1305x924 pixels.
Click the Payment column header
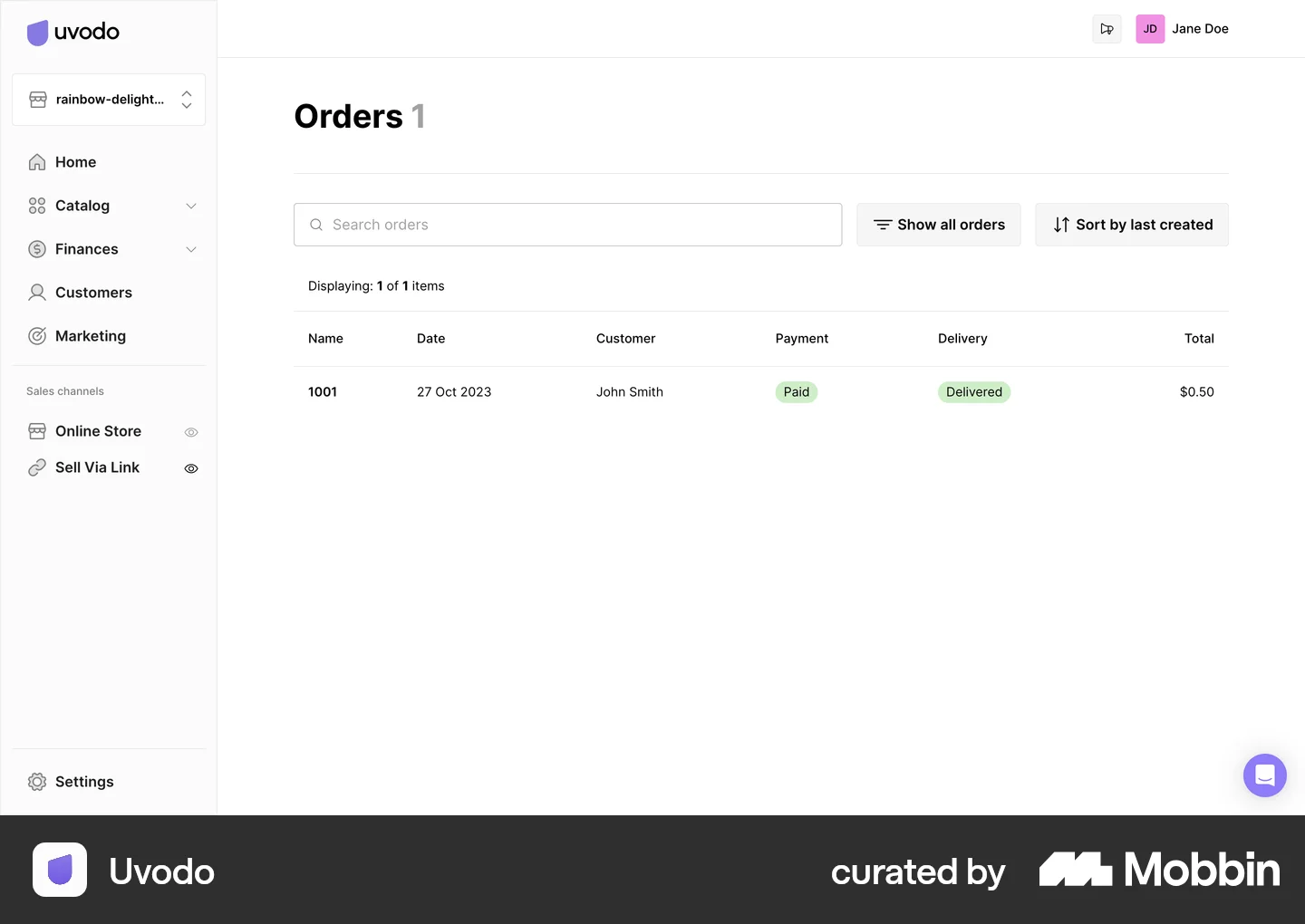(x=802, y=339)
